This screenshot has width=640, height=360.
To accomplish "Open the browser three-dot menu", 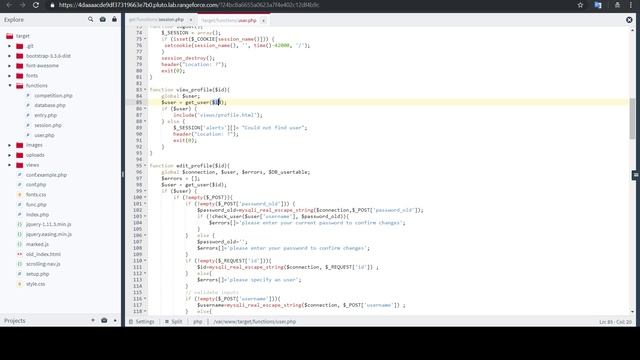I will (631, 5).
